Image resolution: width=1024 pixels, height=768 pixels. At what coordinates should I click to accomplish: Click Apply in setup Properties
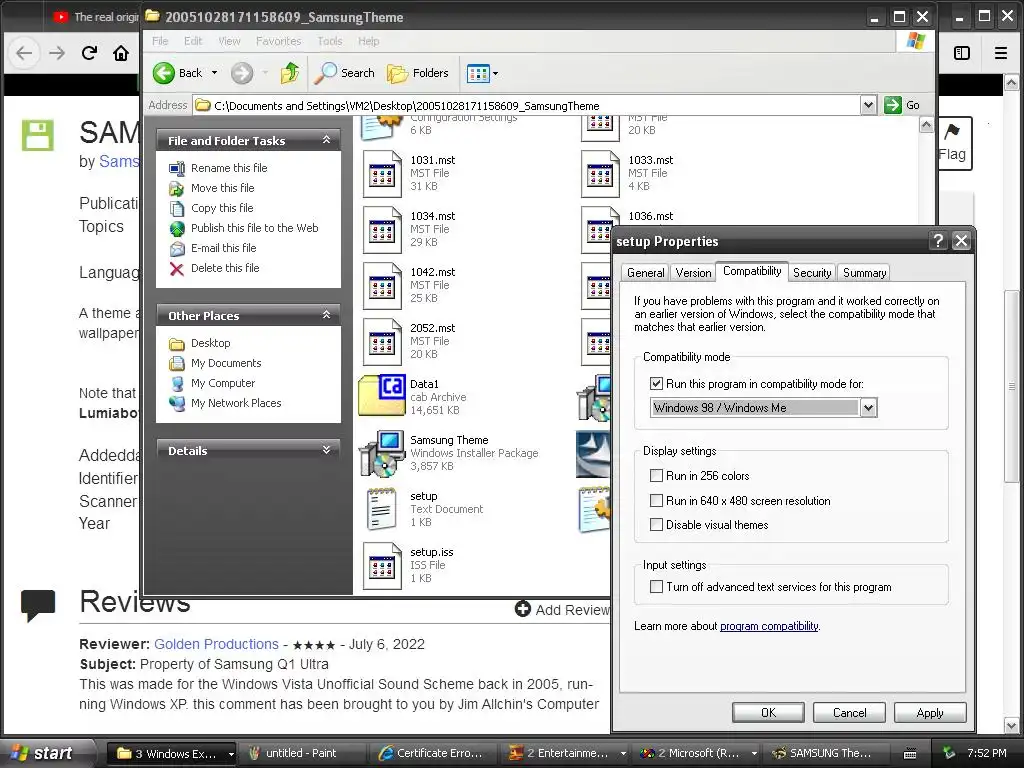pyautogui.click(x=930, y=712)
